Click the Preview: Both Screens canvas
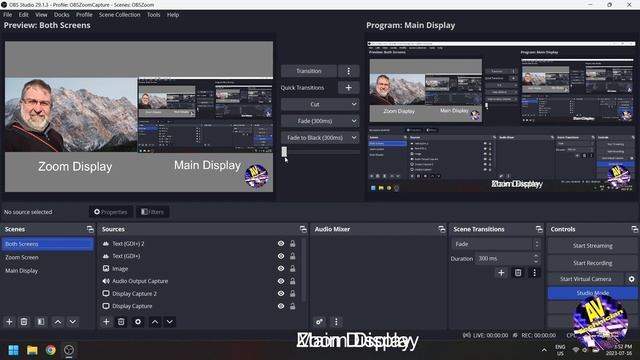This screenshot has height=360, width=640. (x=139, y=116)
